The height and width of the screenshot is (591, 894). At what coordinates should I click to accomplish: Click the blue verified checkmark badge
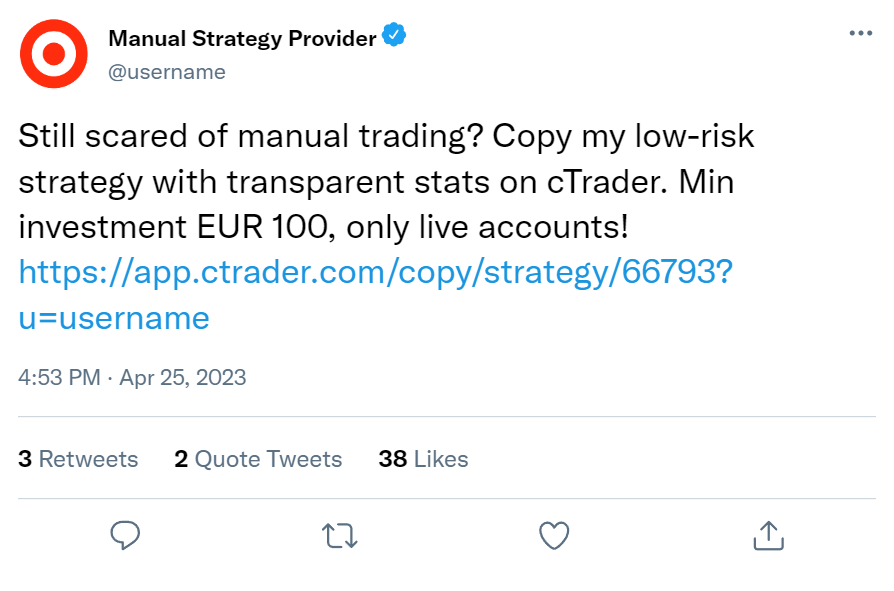click(x=394, y=35)
